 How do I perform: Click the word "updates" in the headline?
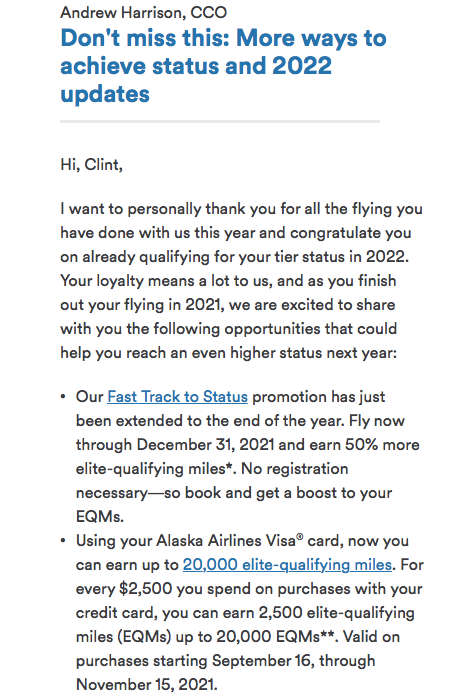coord(105,94)
